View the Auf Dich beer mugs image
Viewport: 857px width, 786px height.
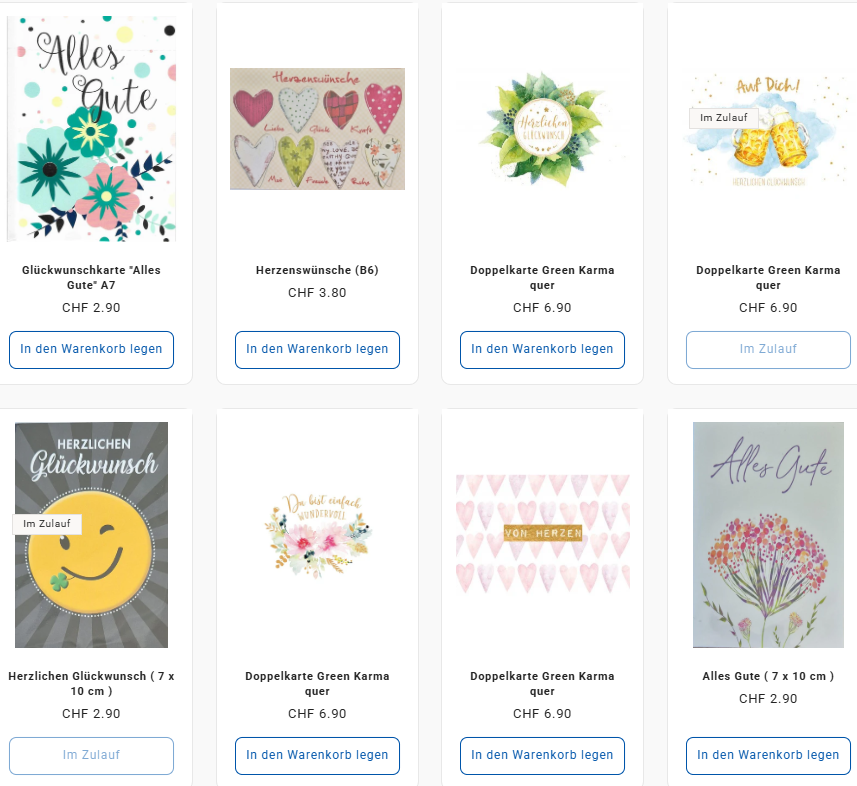coord(768,129)
